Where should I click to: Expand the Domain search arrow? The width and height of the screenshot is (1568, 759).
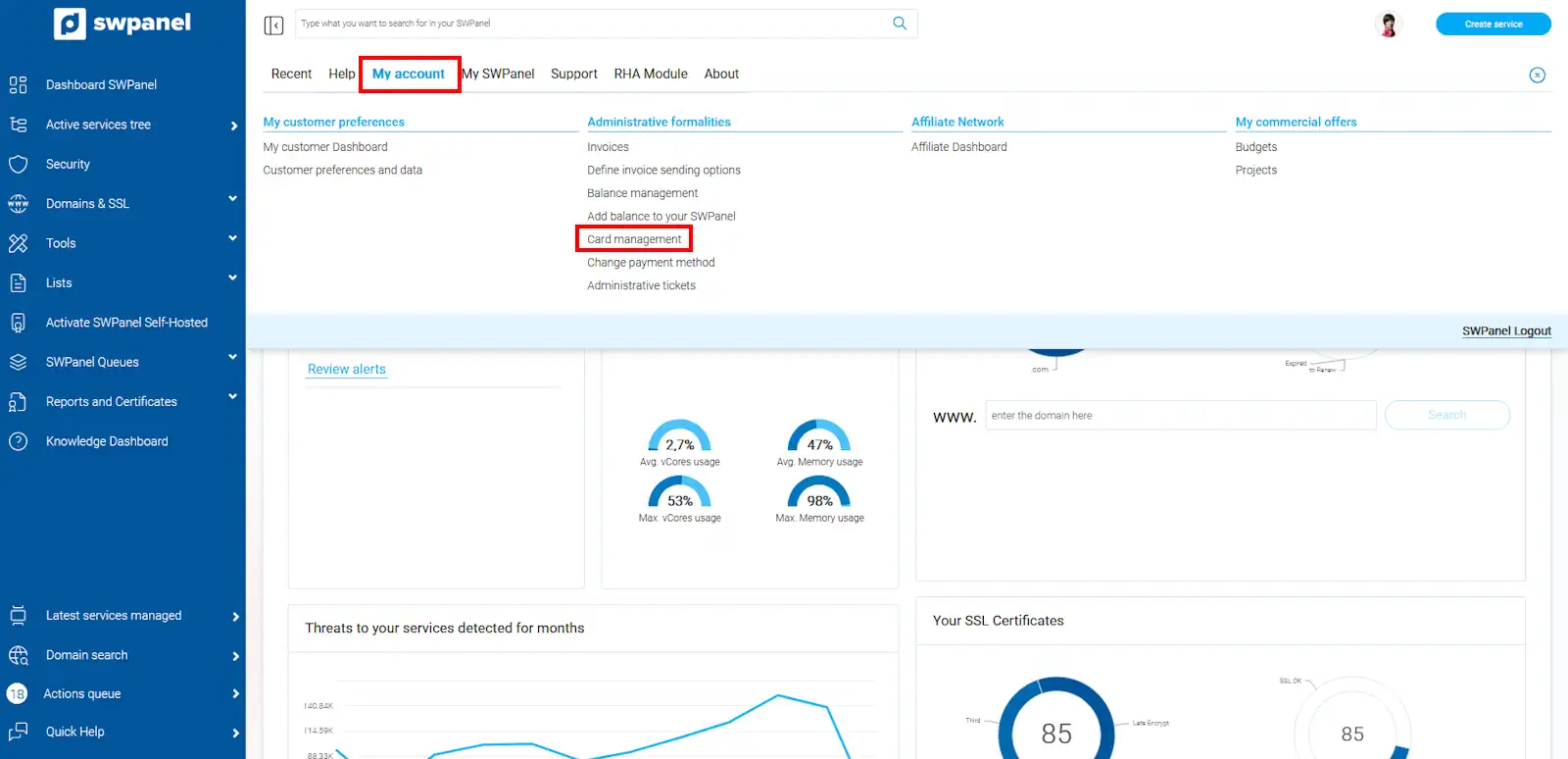(235, 656)
